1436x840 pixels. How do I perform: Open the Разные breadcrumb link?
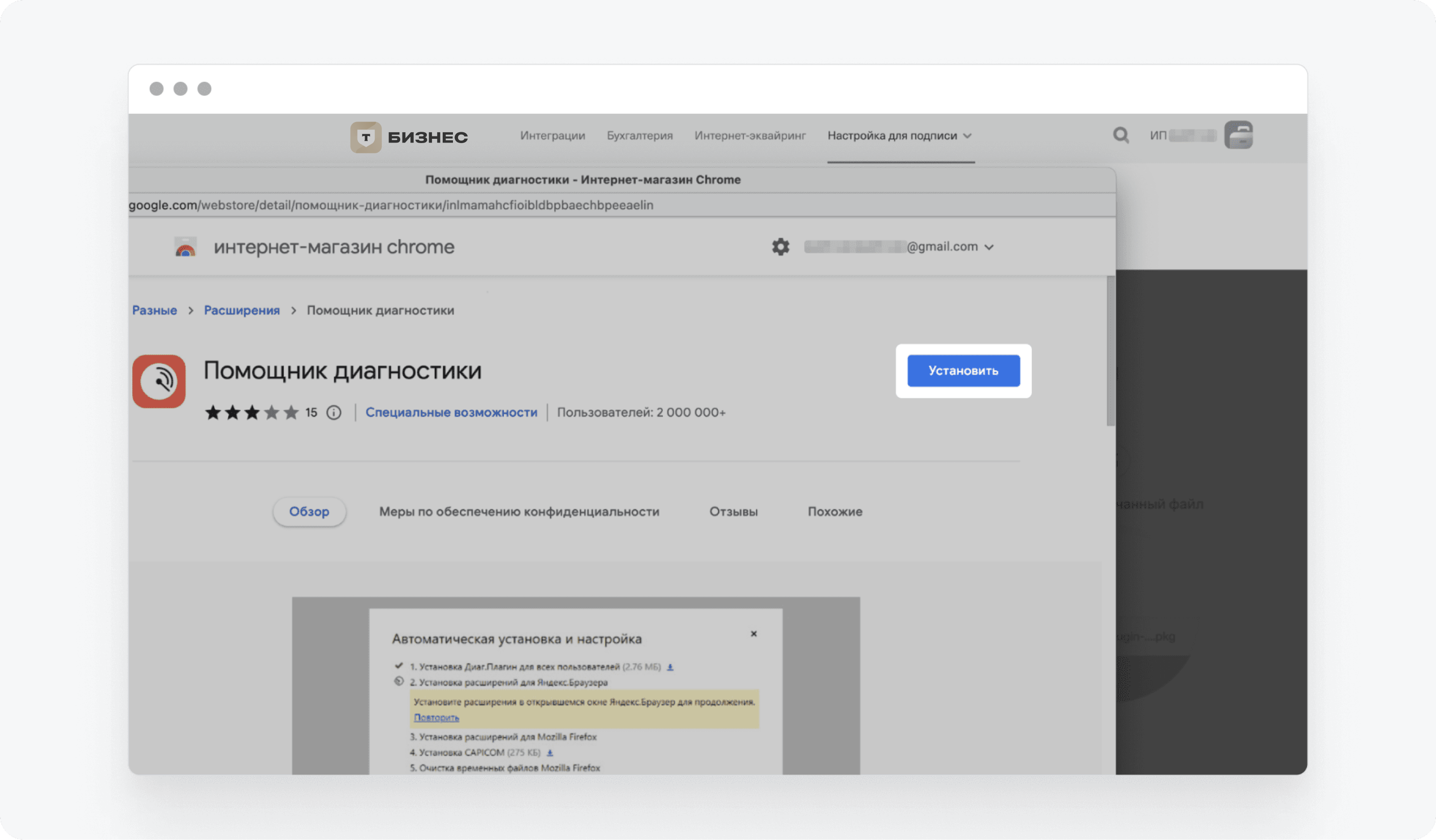(x=154, y=310)
